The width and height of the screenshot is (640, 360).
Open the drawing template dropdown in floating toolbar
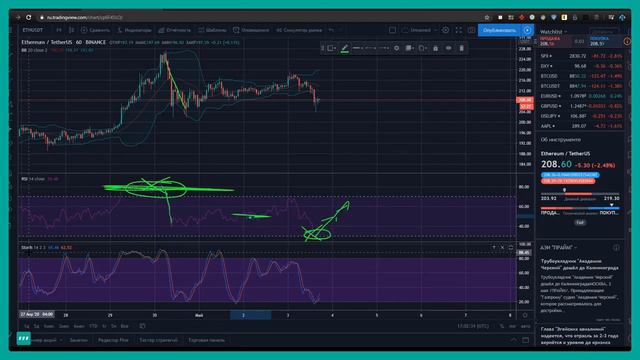point(331,48)
